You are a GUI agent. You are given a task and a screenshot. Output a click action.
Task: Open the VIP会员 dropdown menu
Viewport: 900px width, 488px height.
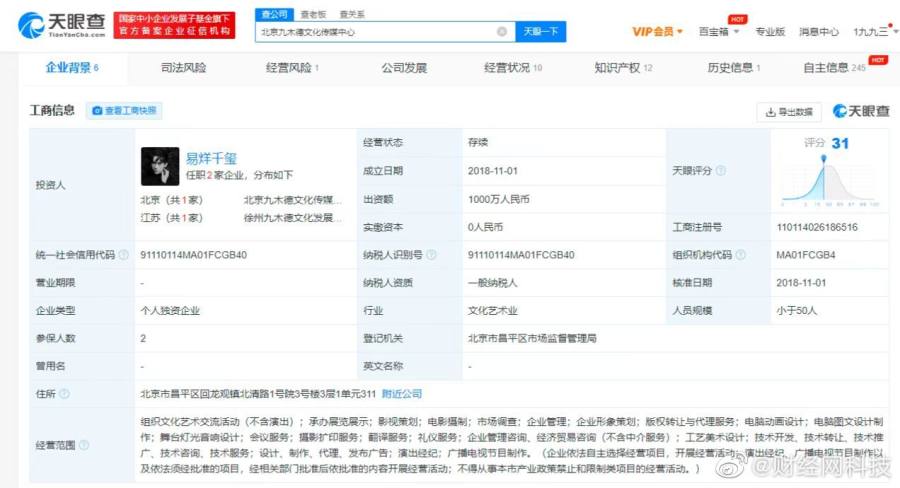point(657,32)
